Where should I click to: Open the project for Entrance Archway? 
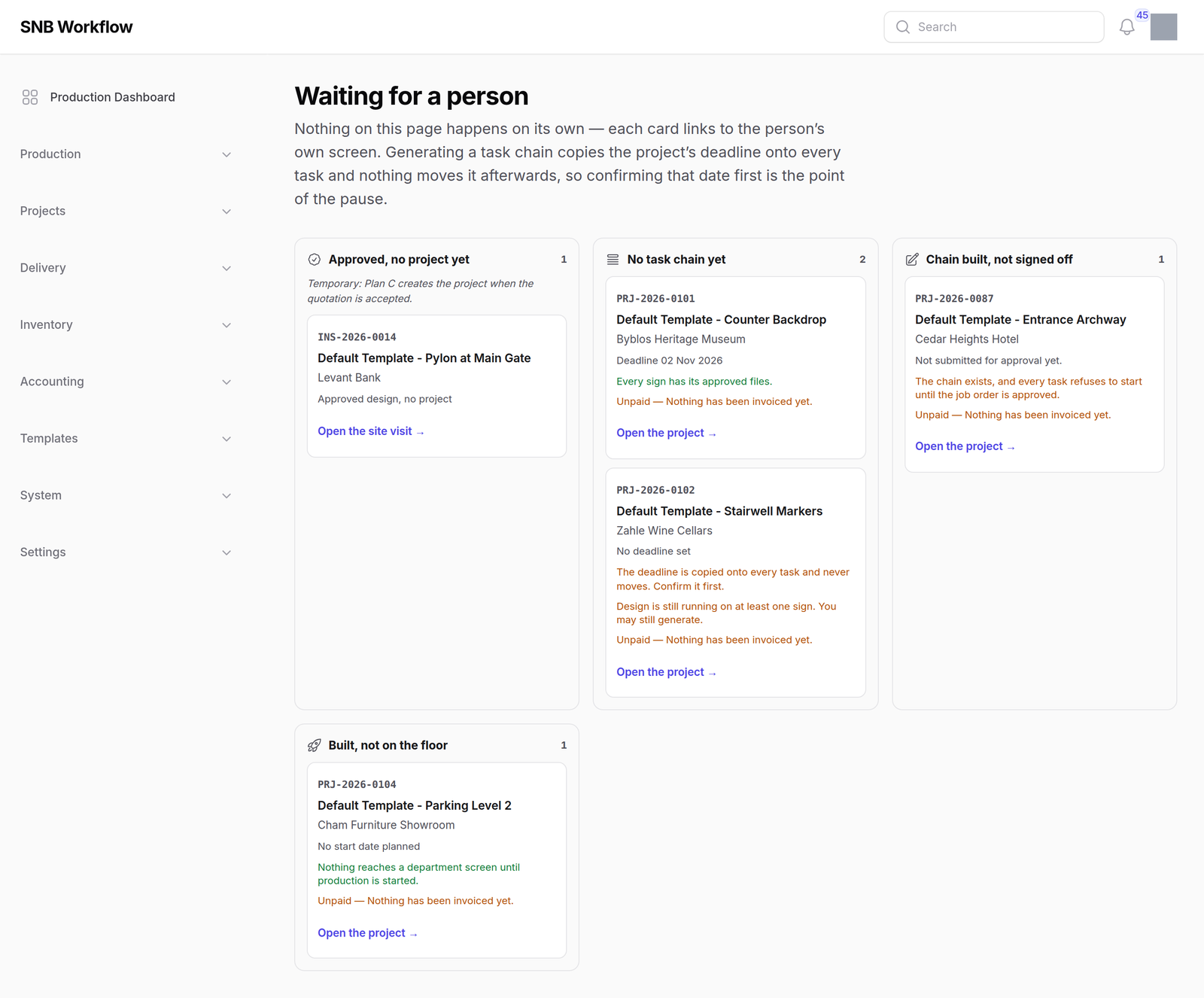965,446
